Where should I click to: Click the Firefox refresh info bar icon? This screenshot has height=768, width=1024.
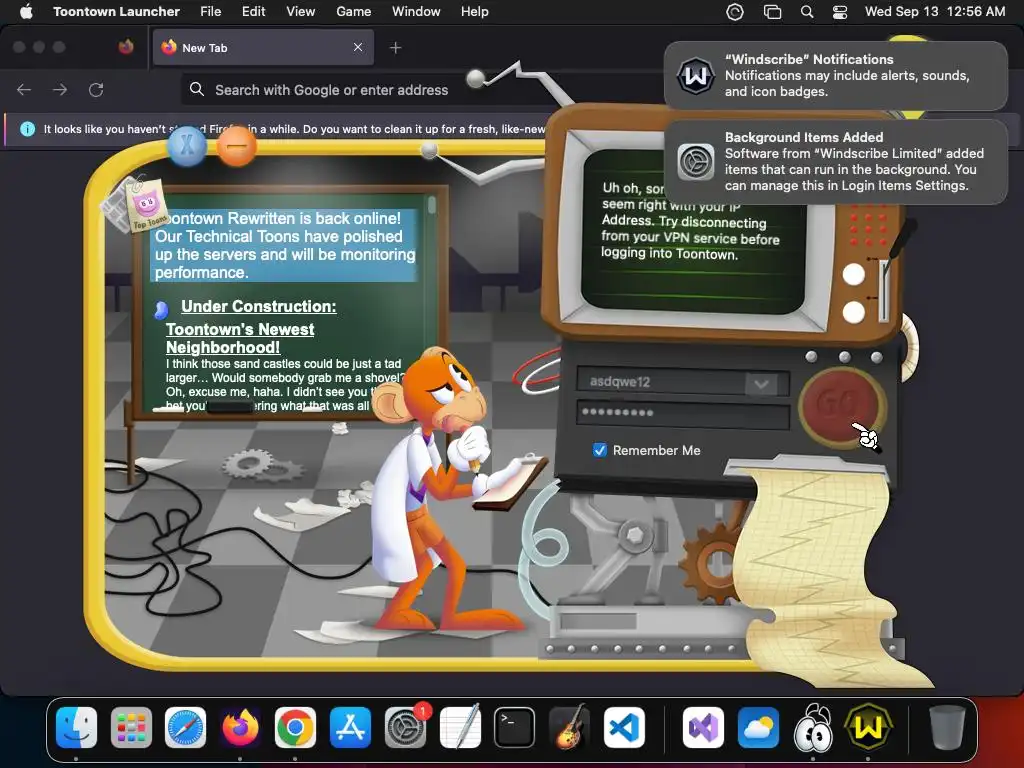[x=27, y=129]
